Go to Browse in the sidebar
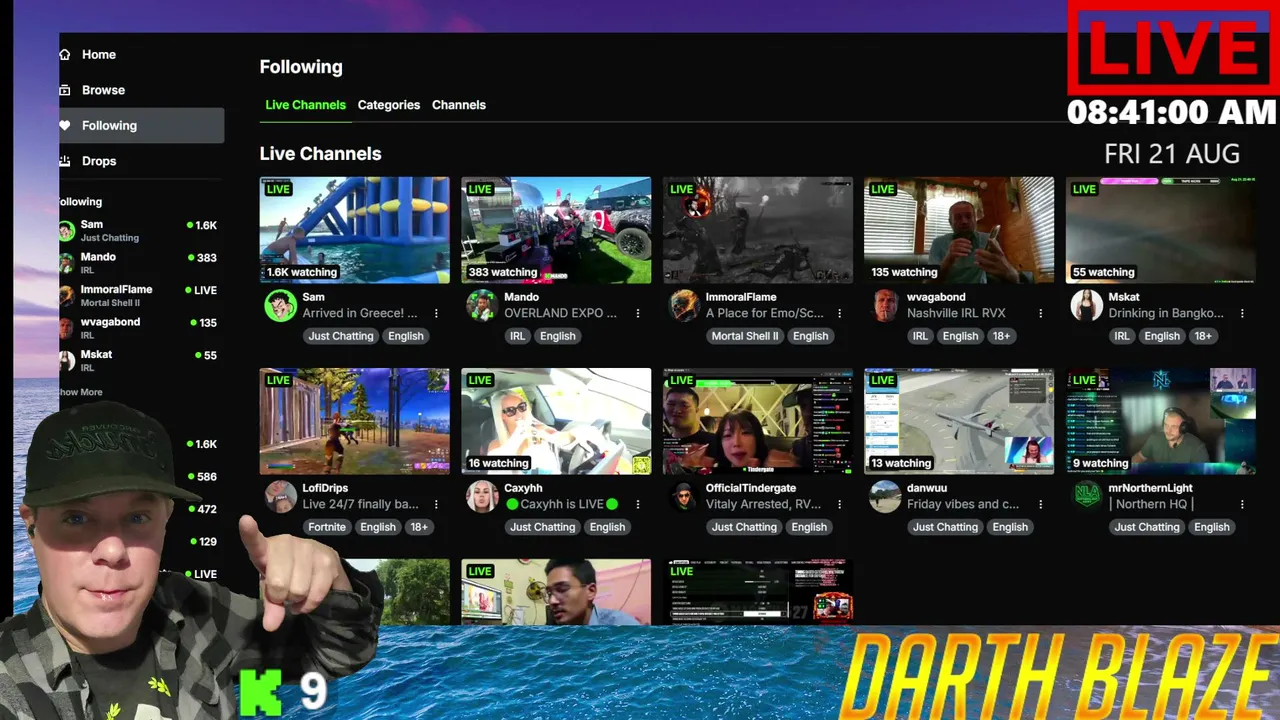 (103, 90)
